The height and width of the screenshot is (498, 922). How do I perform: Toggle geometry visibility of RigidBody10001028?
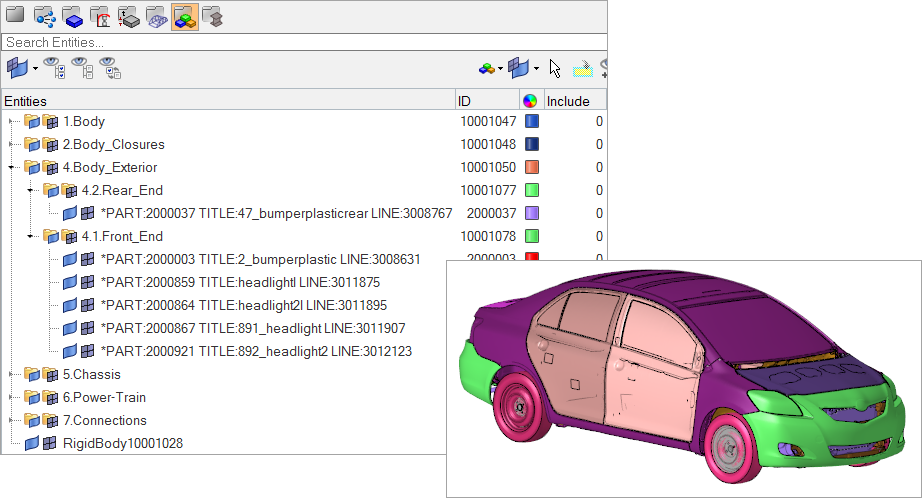31,443
